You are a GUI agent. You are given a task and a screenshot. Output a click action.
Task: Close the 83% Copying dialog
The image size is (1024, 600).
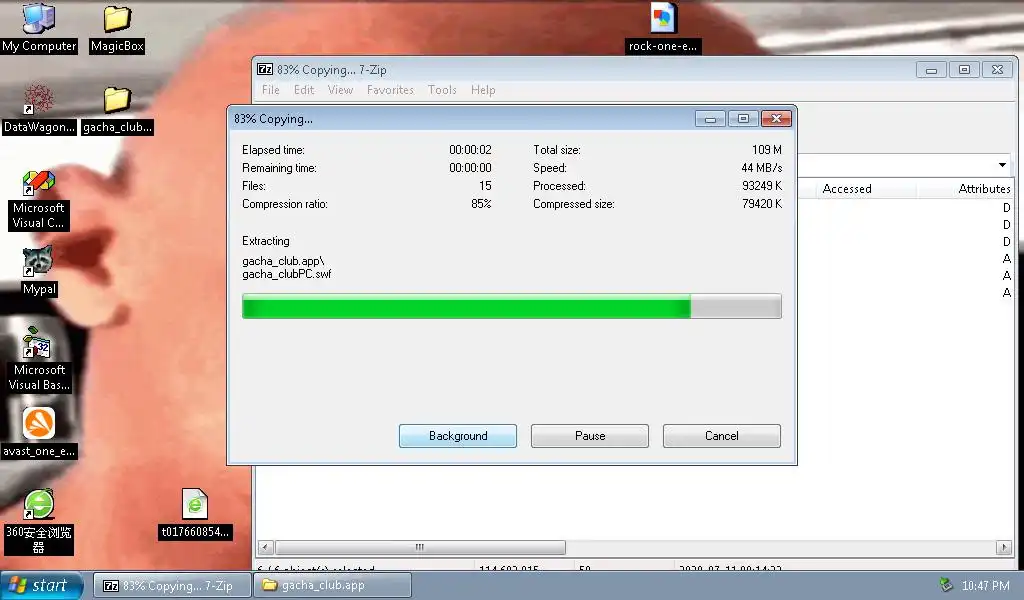pos(776,119)
